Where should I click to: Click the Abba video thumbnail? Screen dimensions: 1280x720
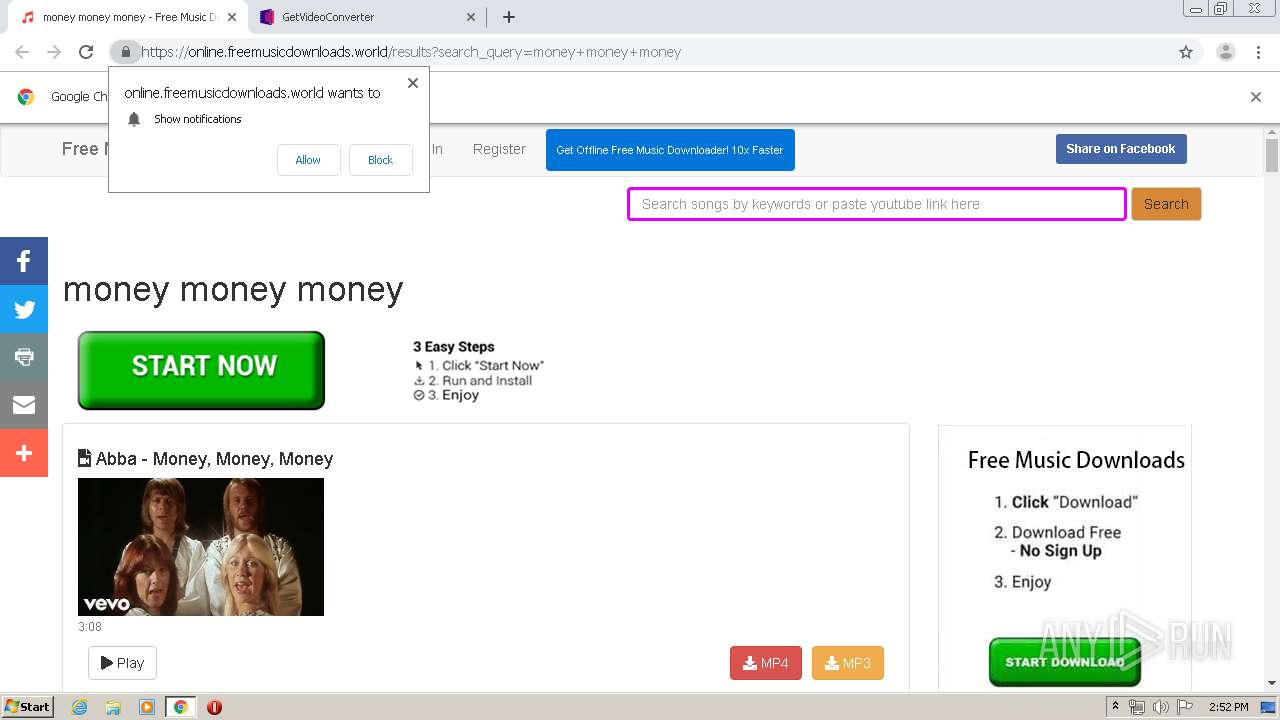click(x=201, y=547)
